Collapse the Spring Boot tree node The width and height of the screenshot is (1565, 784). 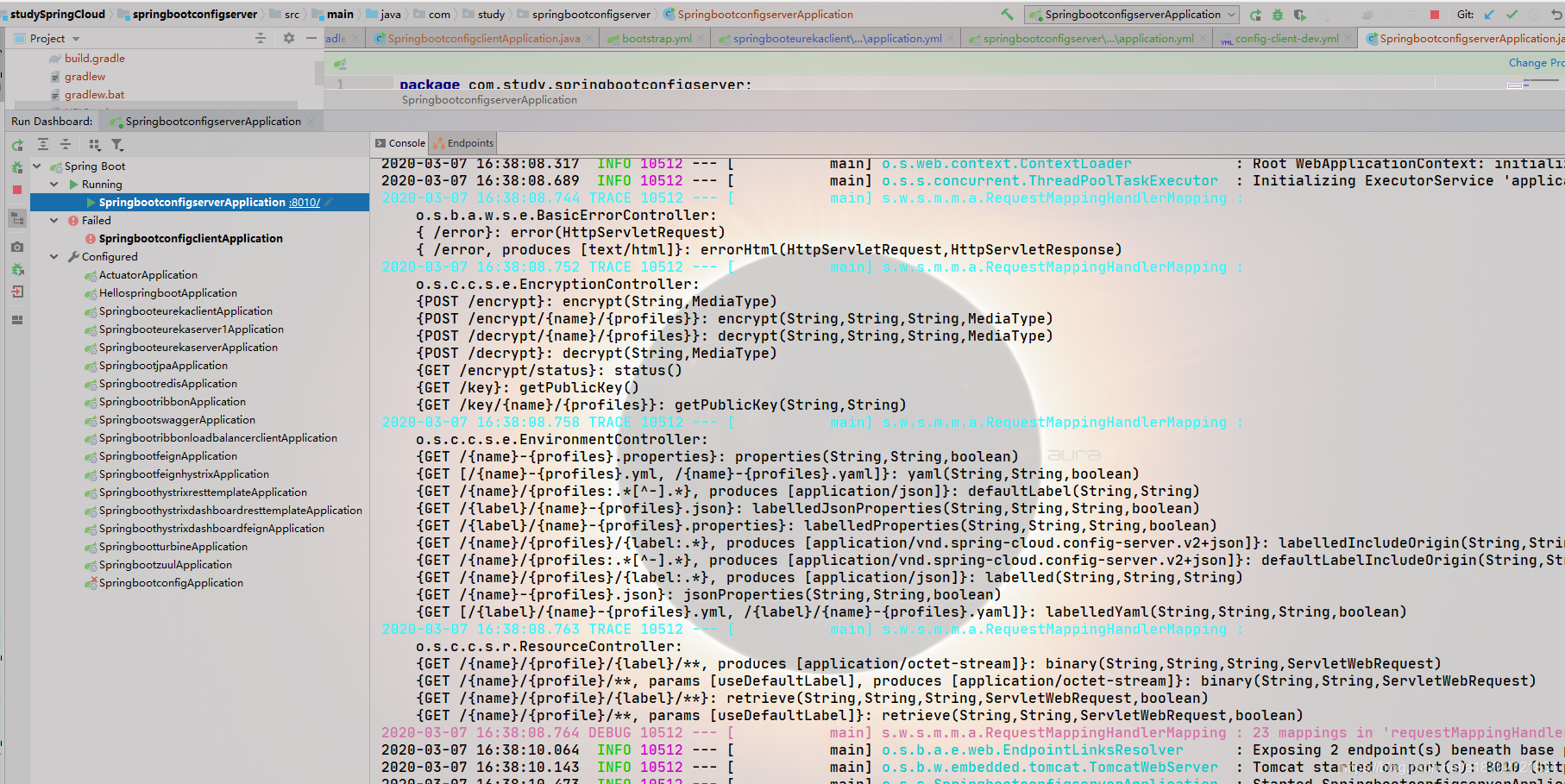[x=37, y=166]
